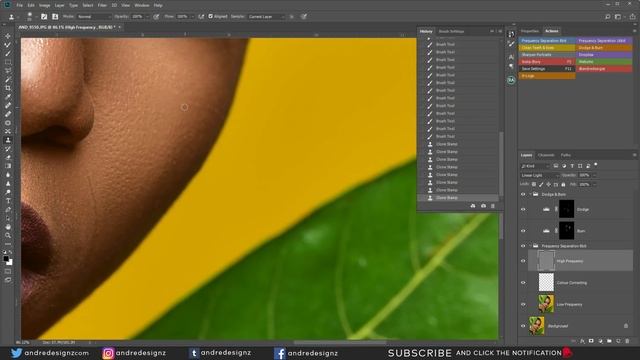Hide the Low Frequency layer

point(523,304)
